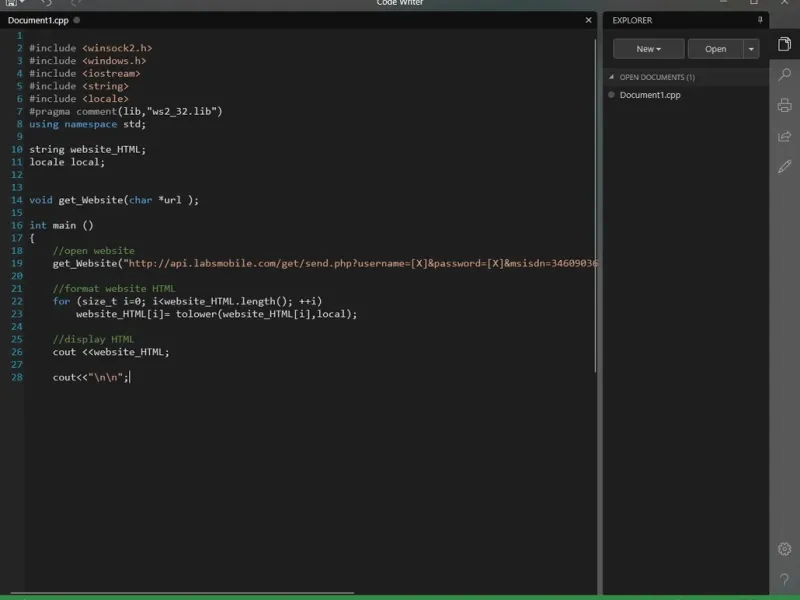Close the Document1.cpp editor tab
800x600 pixels.
pos(588,20)
